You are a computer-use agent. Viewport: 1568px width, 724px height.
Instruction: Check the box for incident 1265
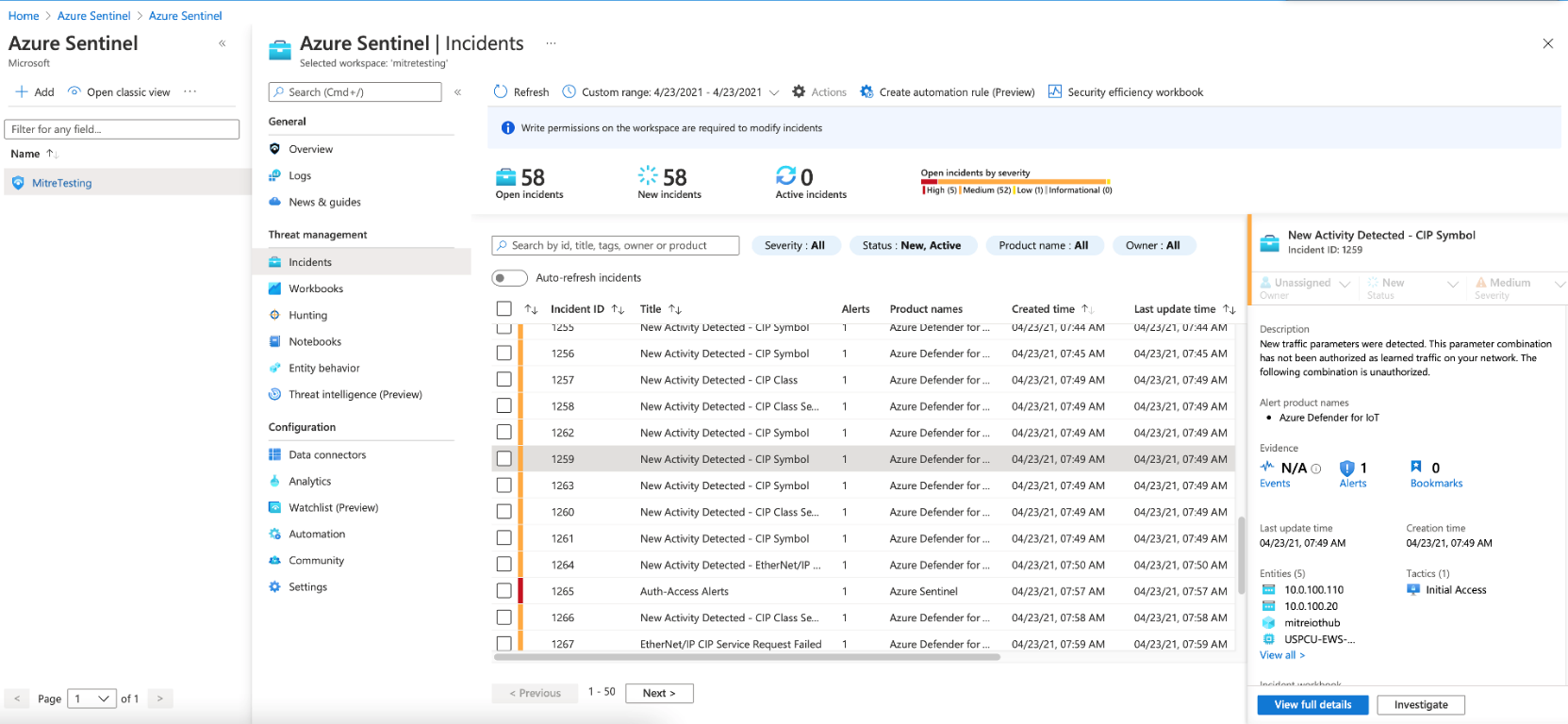503,591
